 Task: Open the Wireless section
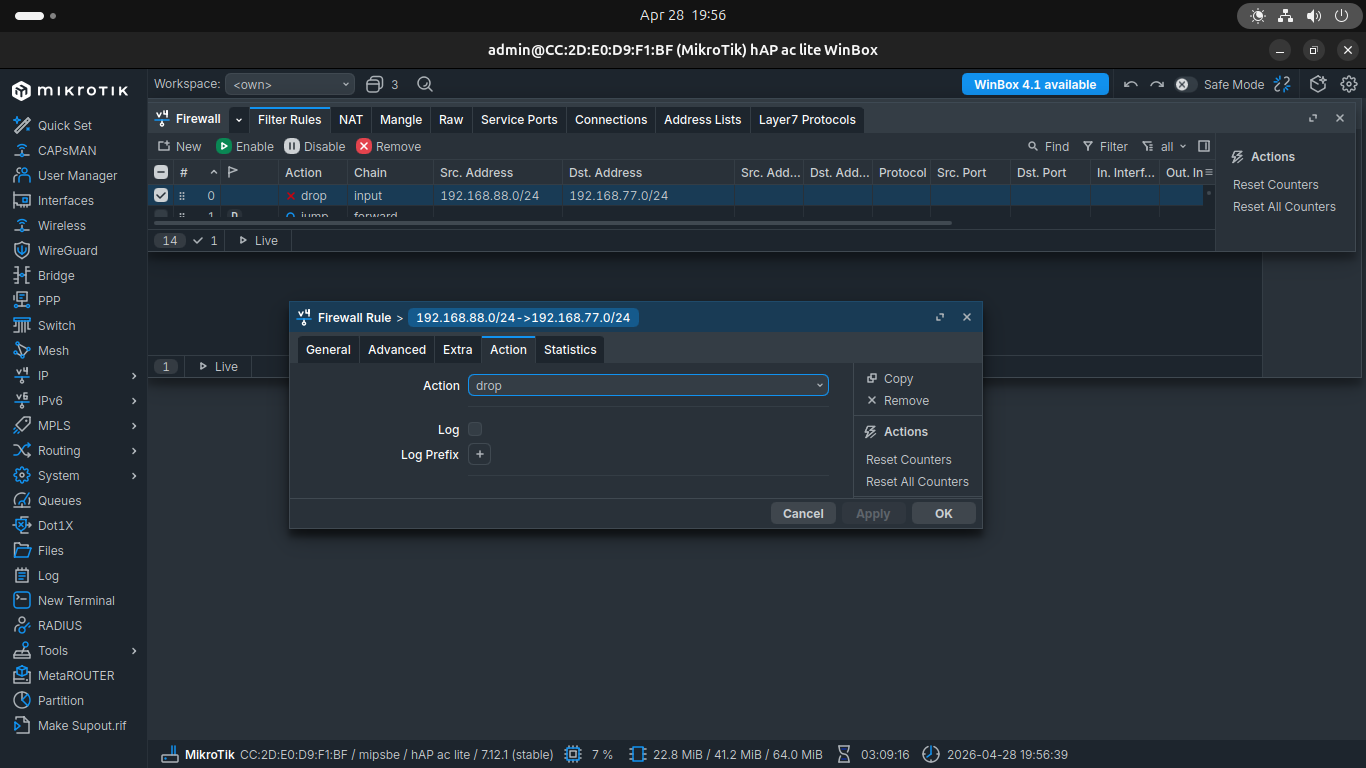tap(62, 225)
